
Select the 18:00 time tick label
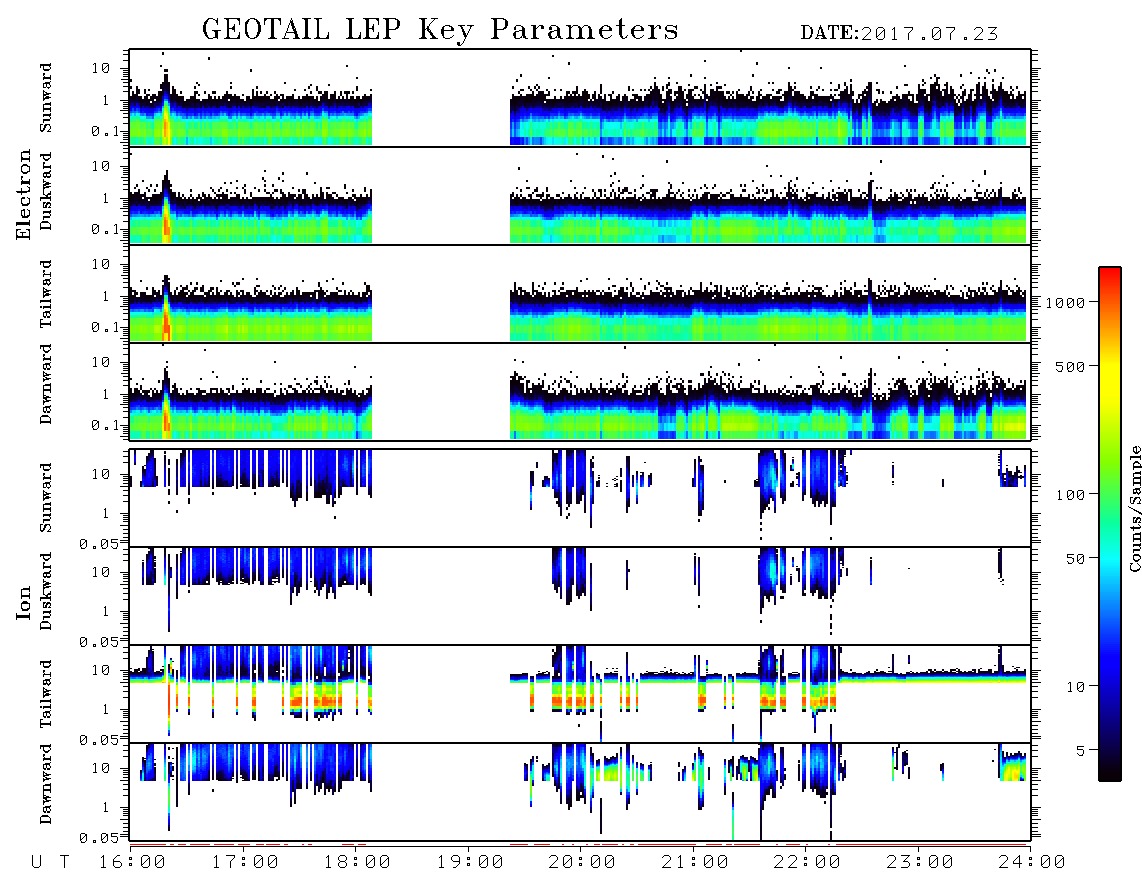[357, 863]
